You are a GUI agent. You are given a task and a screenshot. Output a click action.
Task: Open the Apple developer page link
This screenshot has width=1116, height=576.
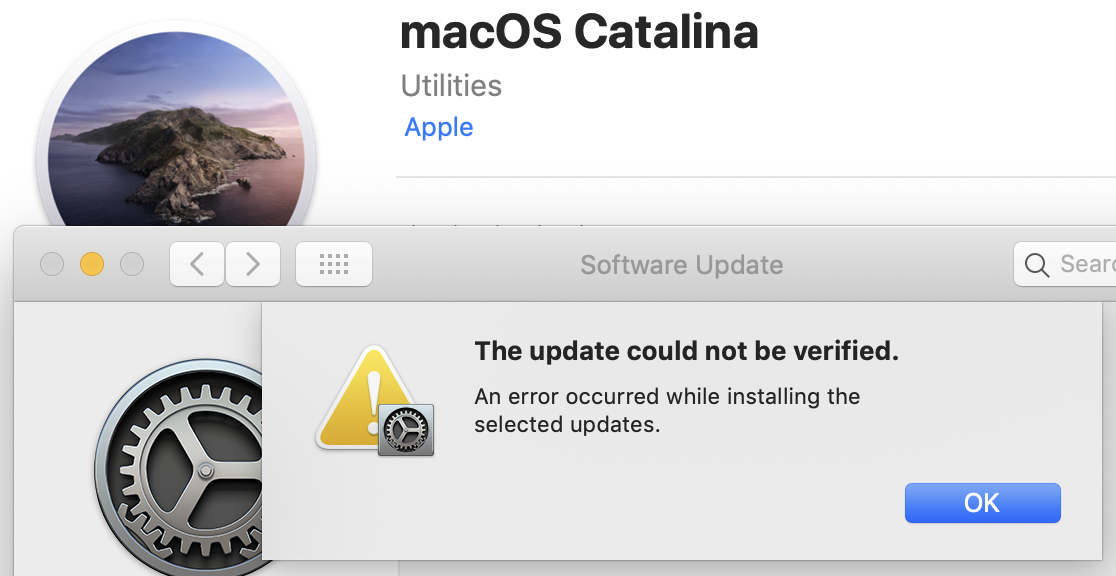tap(438, 127)
